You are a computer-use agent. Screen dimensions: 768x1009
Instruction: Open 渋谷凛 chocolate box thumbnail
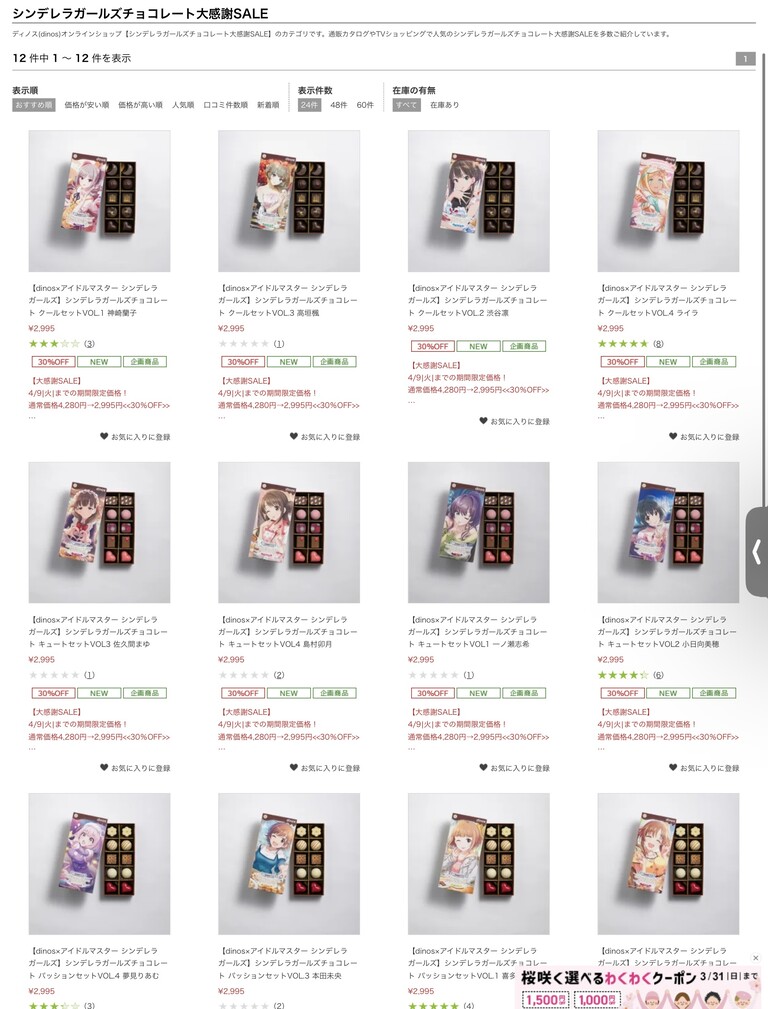tap(478, 201)
